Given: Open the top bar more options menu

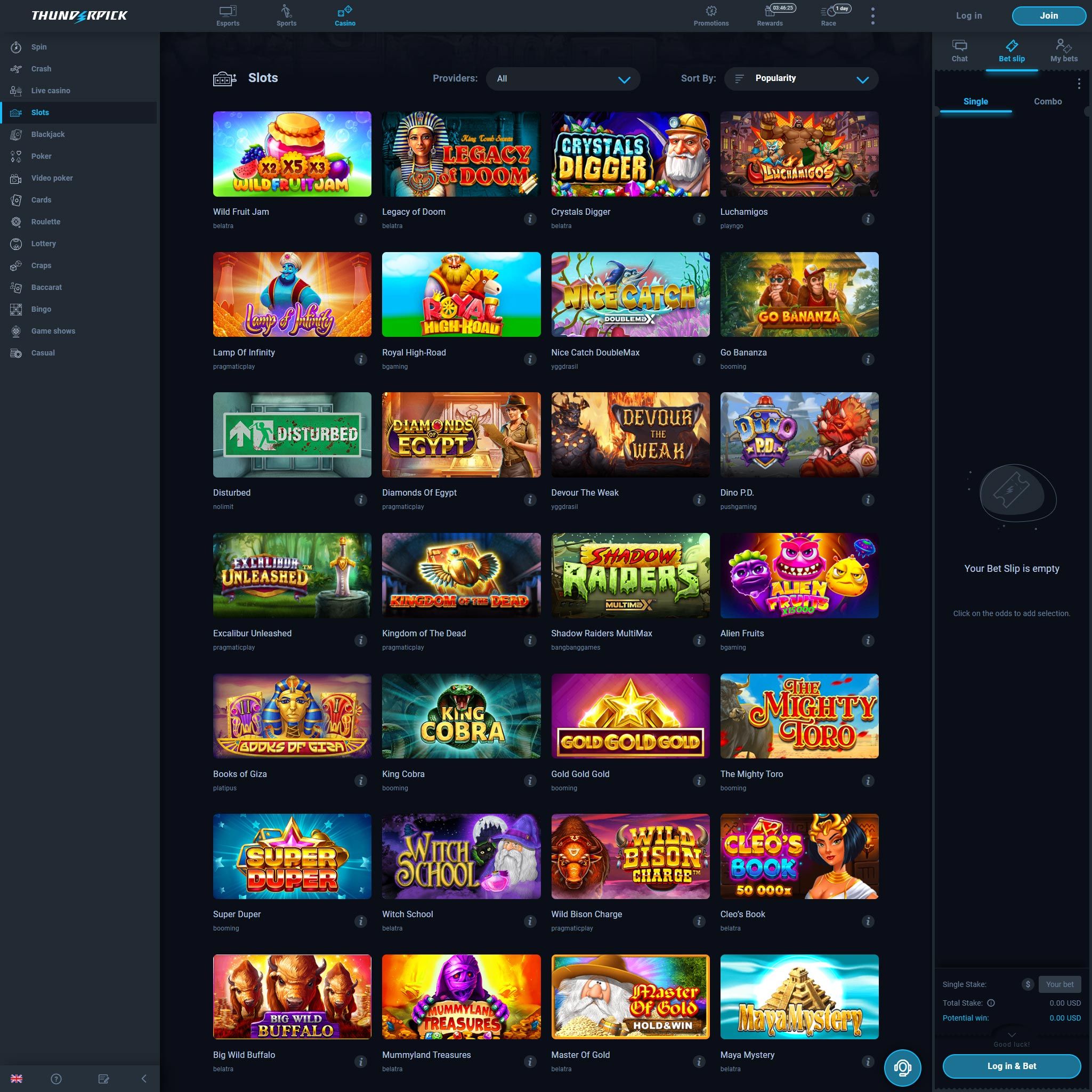Looking at the screenshot, I should pos(873,16).
